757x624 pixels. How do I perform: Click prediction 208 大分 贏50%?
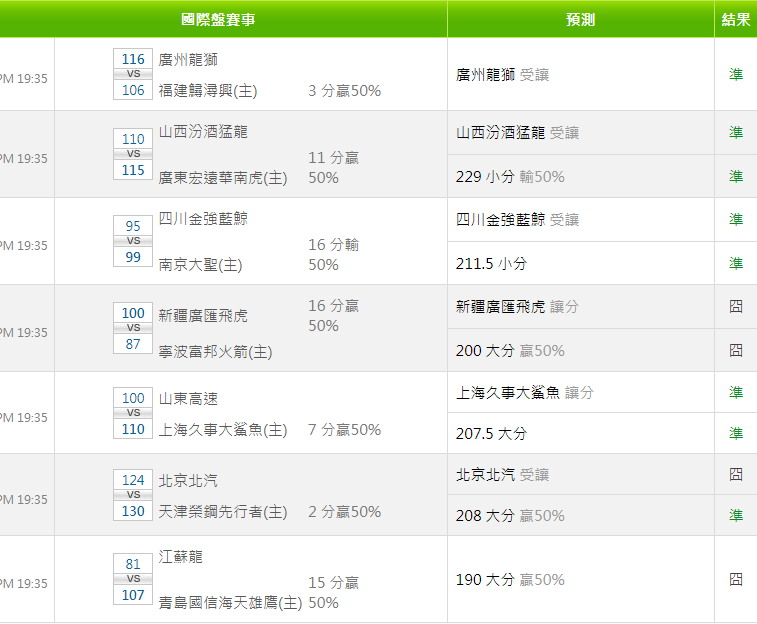[x=510, y=515]
